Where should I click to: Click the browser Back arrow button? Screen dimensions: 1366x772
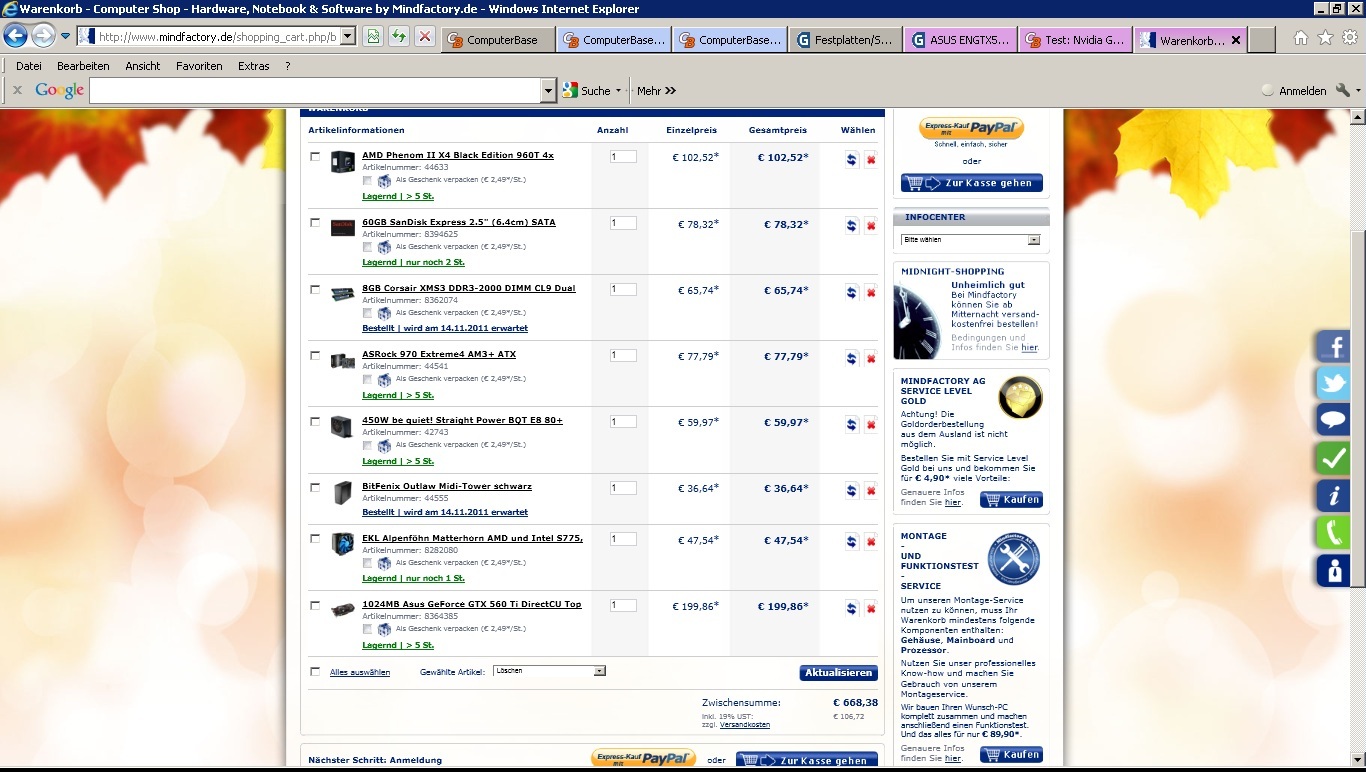(x=15, y=37)
